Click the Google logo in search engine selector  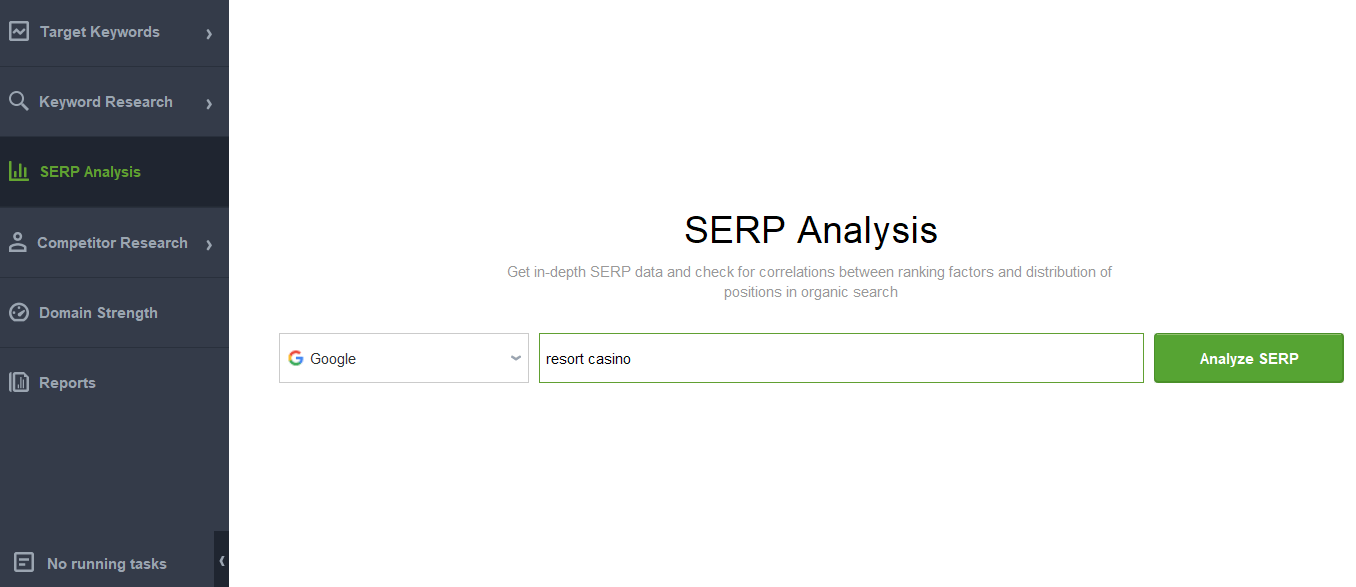pos(296,358)
